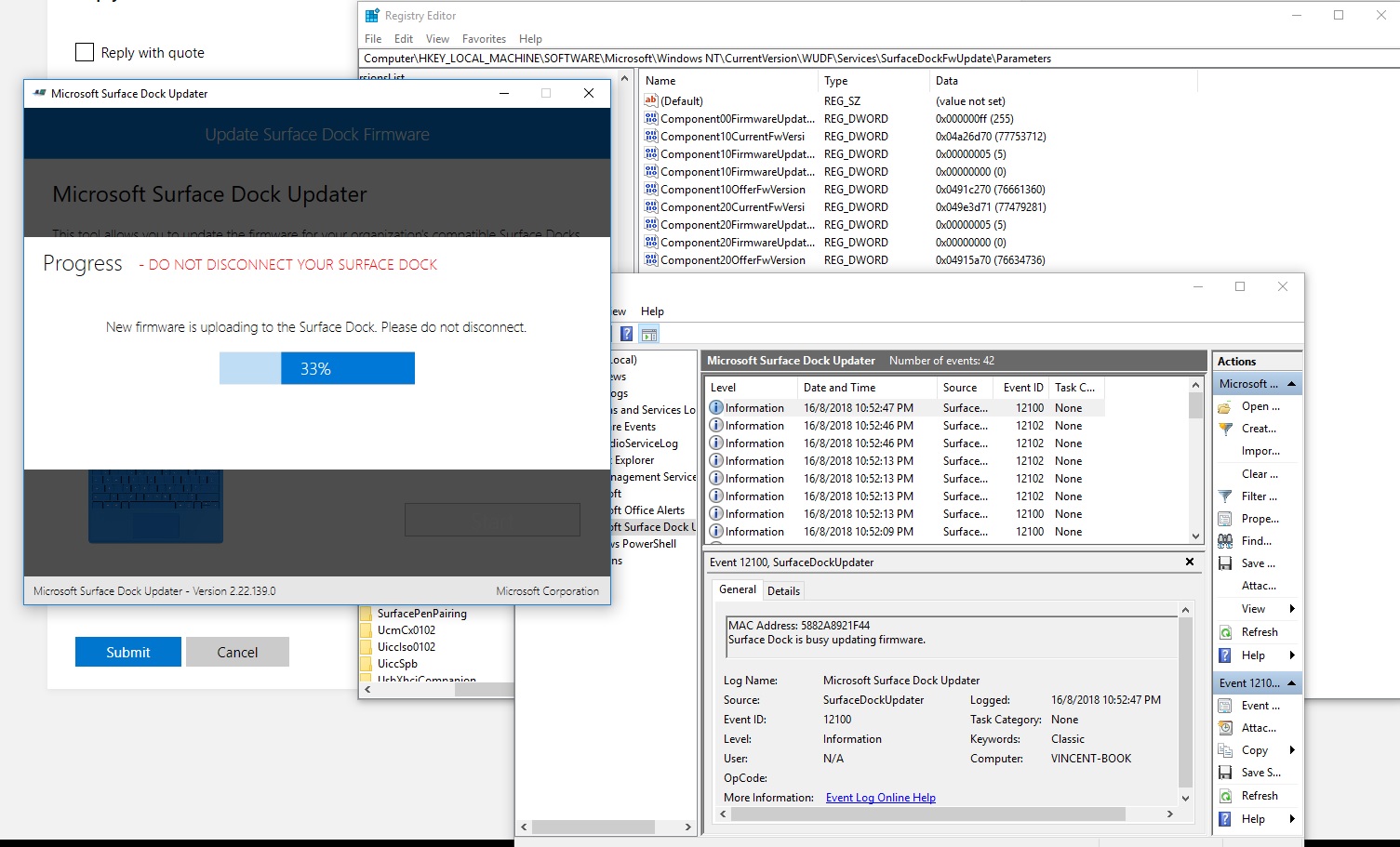Click the 33% firmware upload progress bar
1400x847 pixels.
tap(317, 368)
